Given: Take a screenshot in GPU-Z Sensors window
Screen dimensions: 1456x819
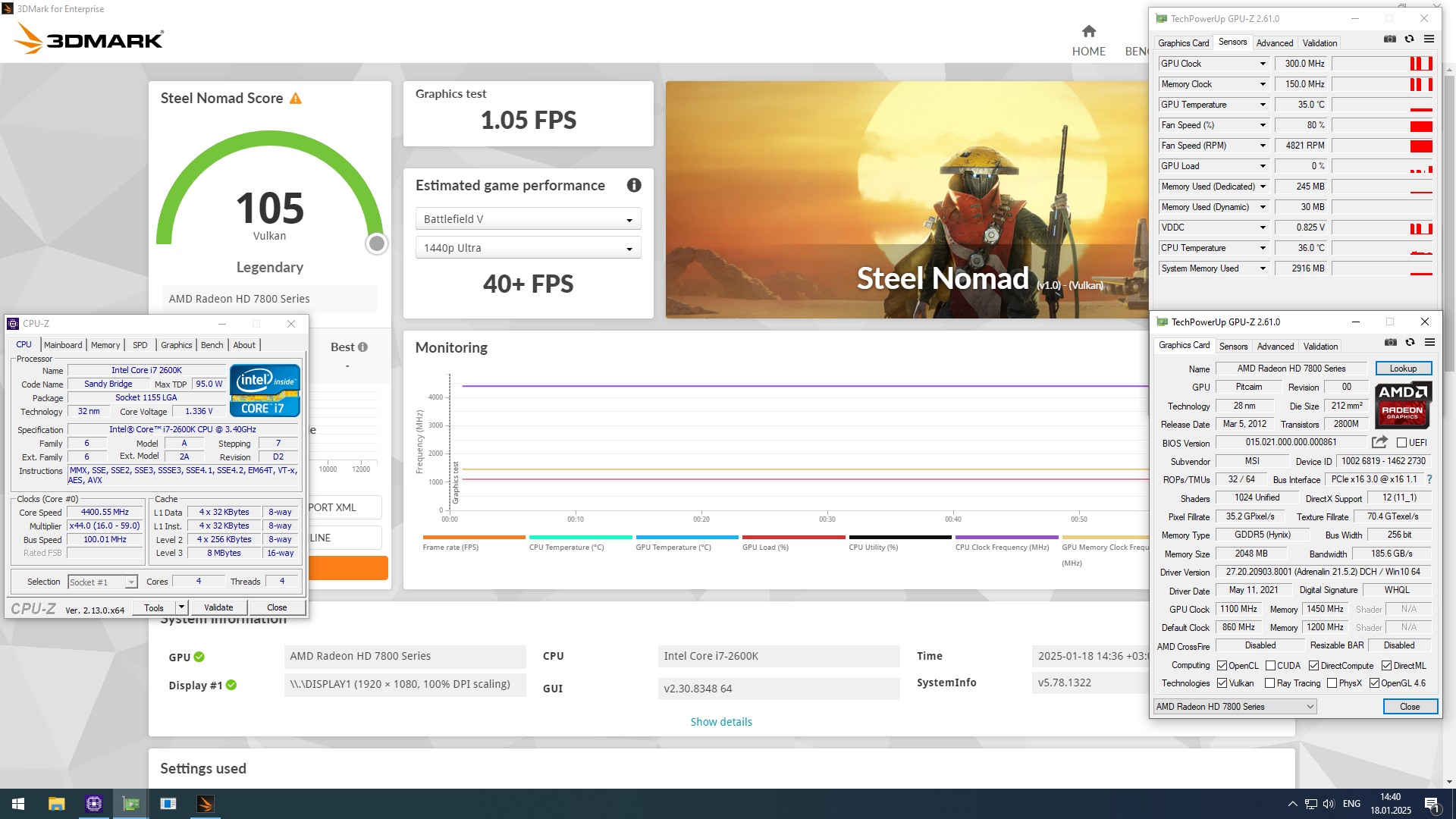Looking at the screenshot, I should [x=1389, y=39].
